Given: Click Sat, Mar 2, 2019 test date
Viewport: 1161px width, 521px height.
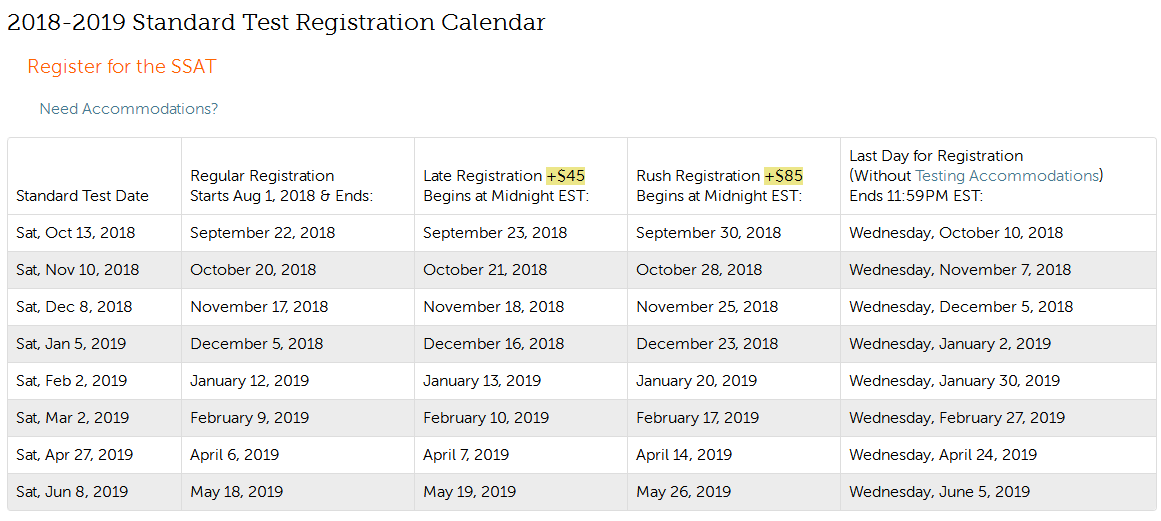Looking at the screenshot, I should click(73, 418).
